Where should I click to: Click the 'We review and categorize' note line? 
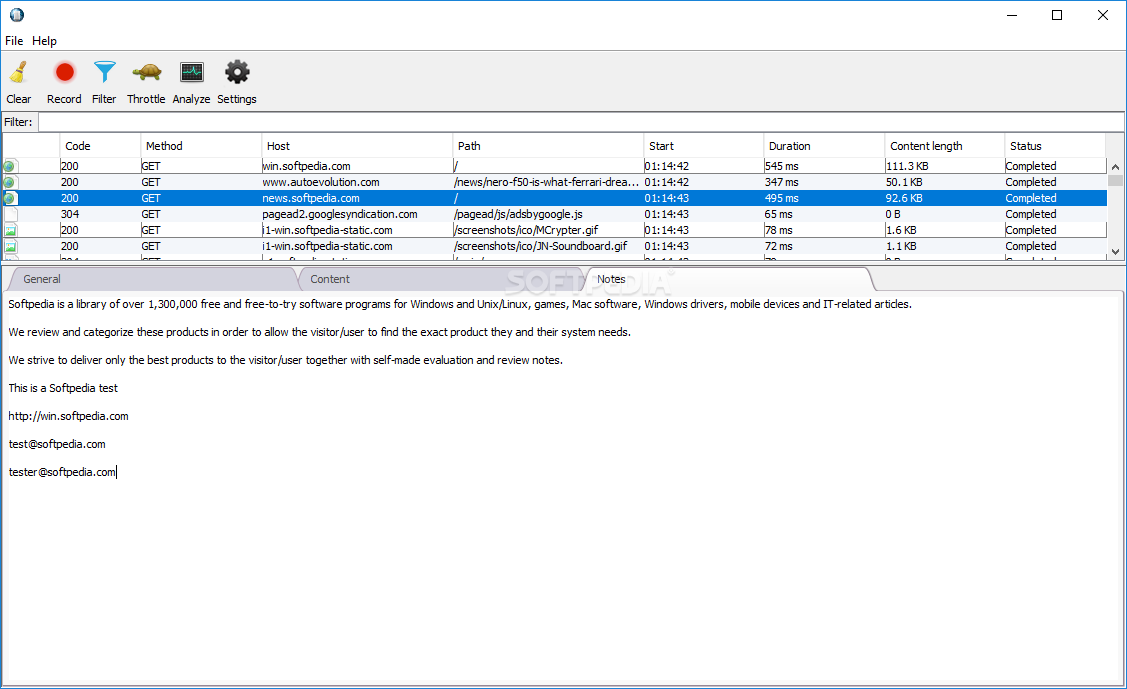tap(319, 332)
